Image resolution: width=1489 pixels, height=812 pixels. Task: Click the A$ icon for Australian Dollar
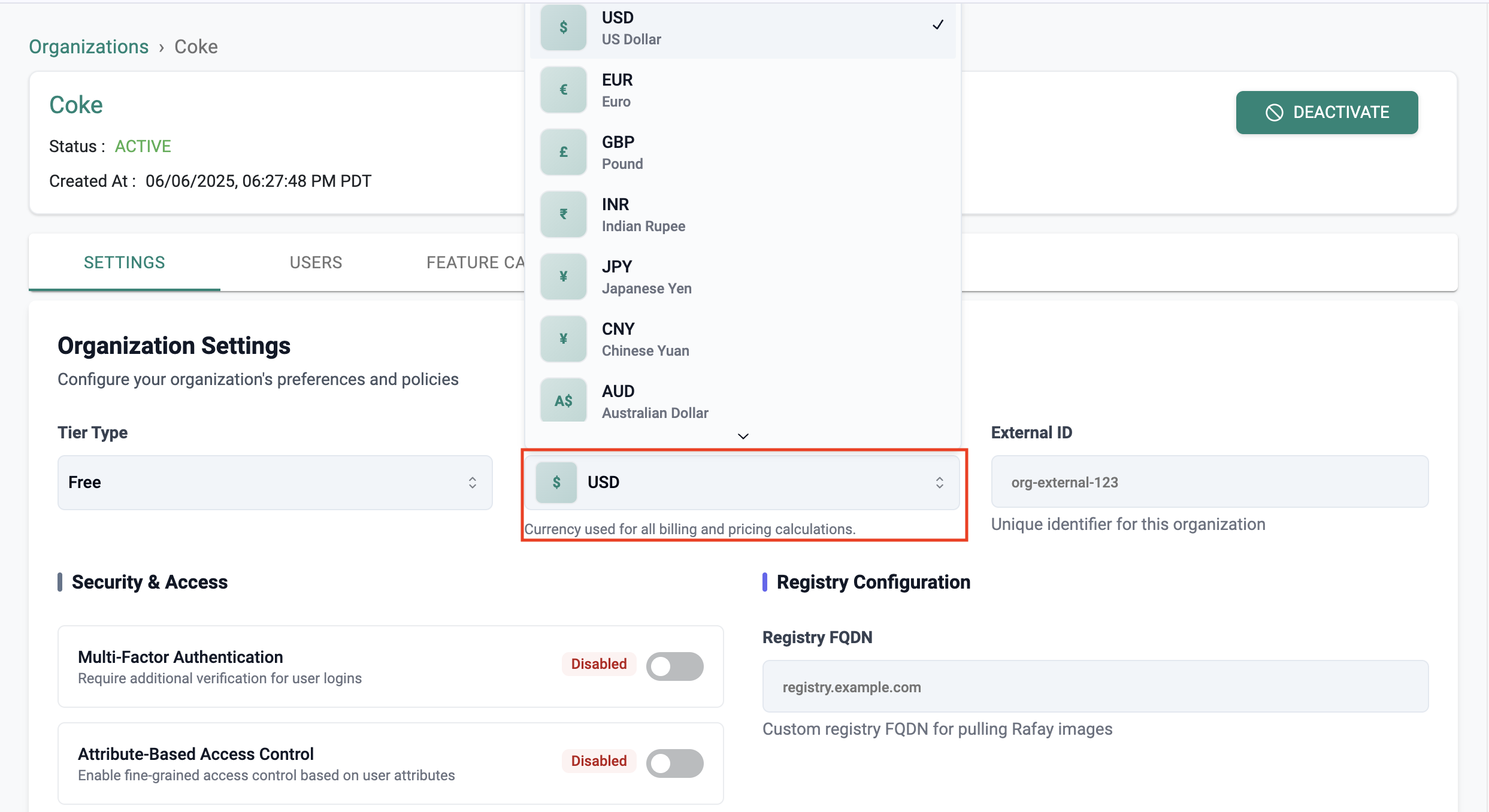563,400
